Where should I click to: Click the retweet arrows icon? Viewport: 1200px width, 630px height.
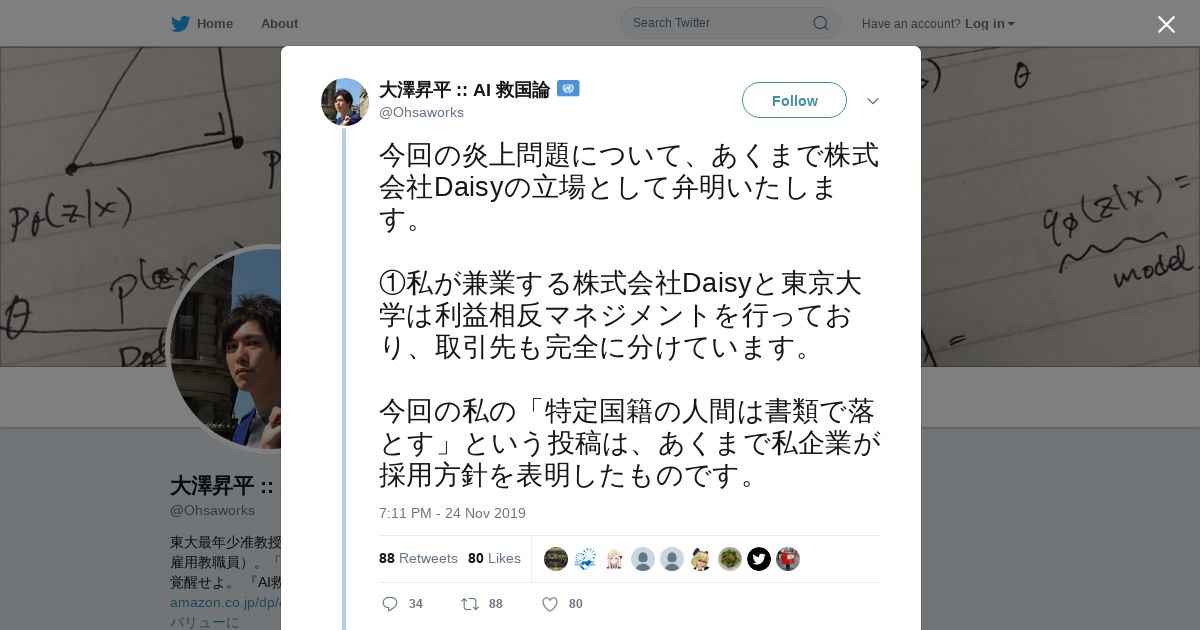[x=469, y=604]
